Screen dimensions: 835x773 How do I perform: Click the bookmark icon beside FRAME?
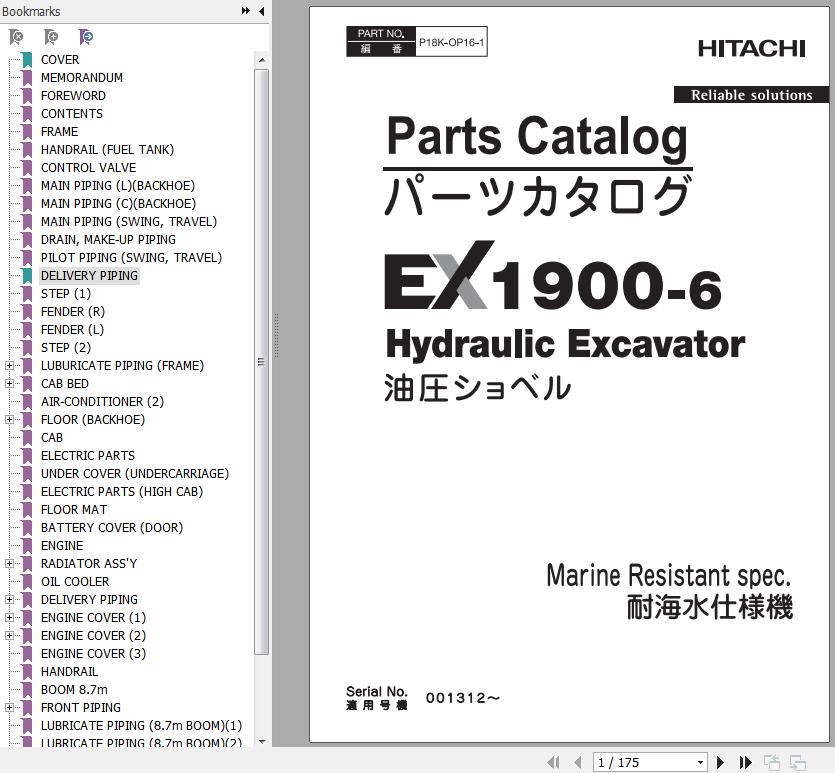point(27,131)
